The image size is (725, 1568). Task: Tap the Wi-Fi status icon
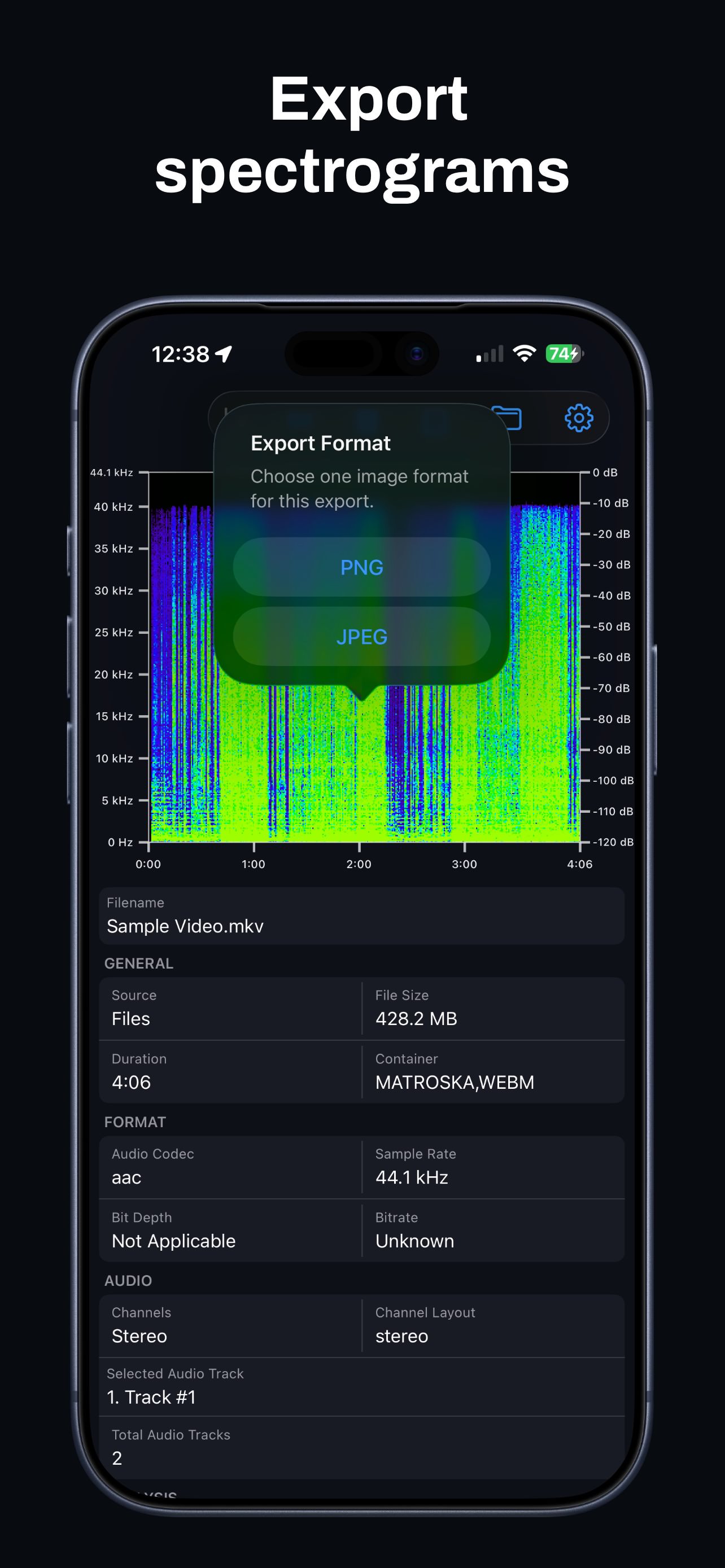tap(524, 353)
